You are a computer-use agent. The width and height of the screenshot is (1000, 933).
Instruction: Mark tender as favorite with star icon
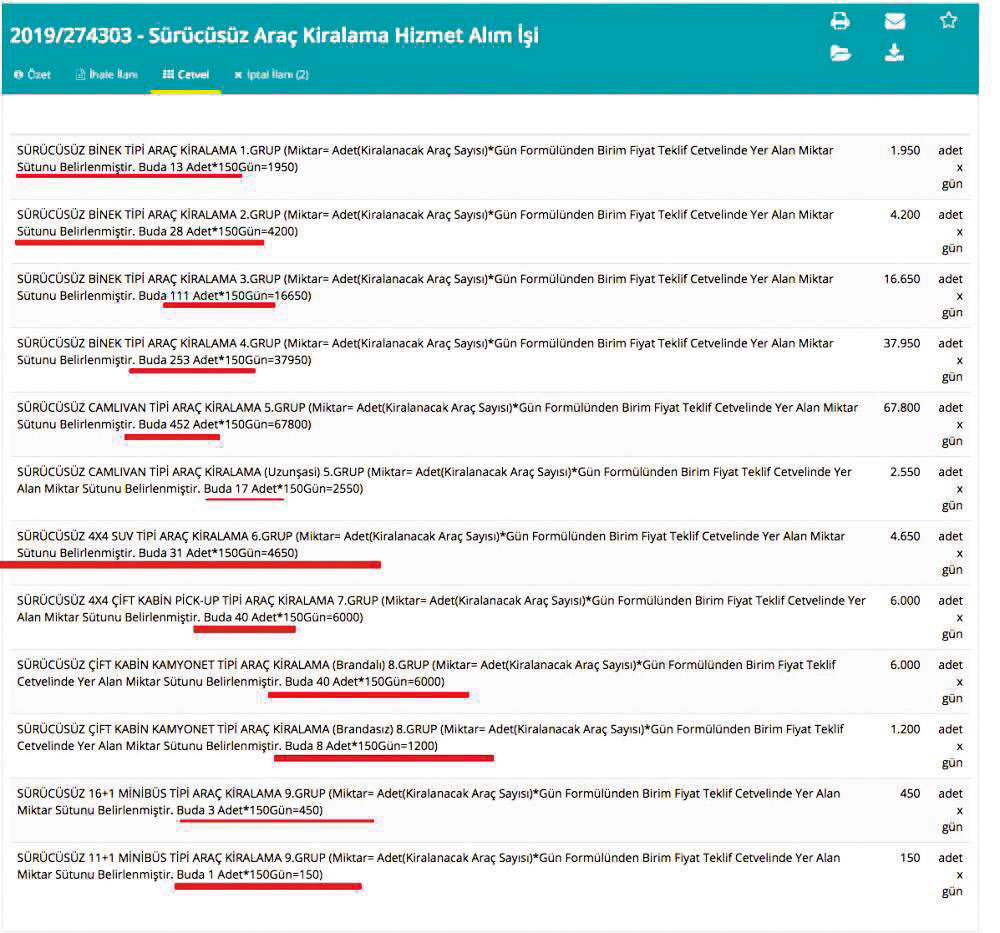click(948, 20)
